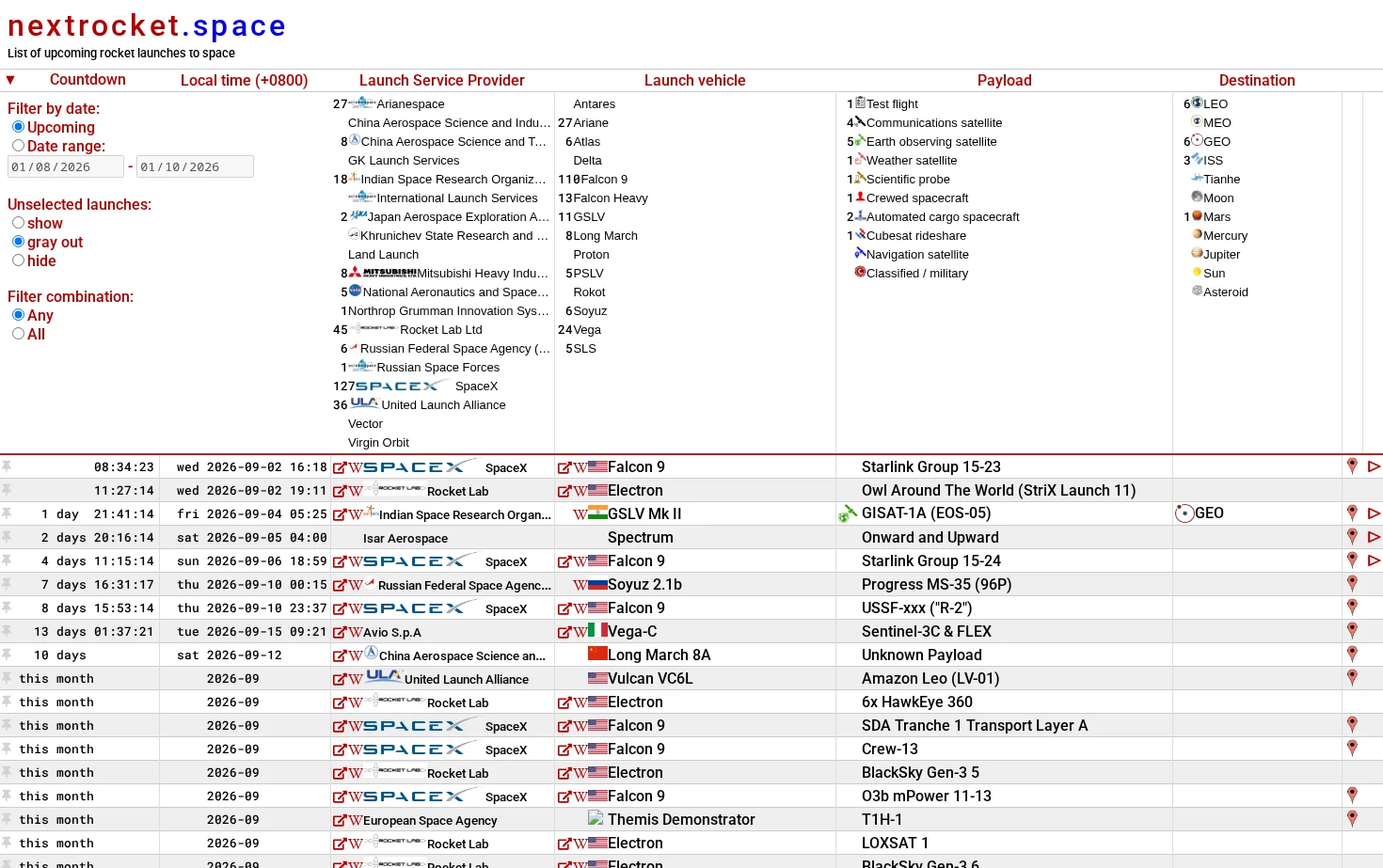Click the India flag next to GSLV Mk II
1383x868 pixels.
point(597,513)
